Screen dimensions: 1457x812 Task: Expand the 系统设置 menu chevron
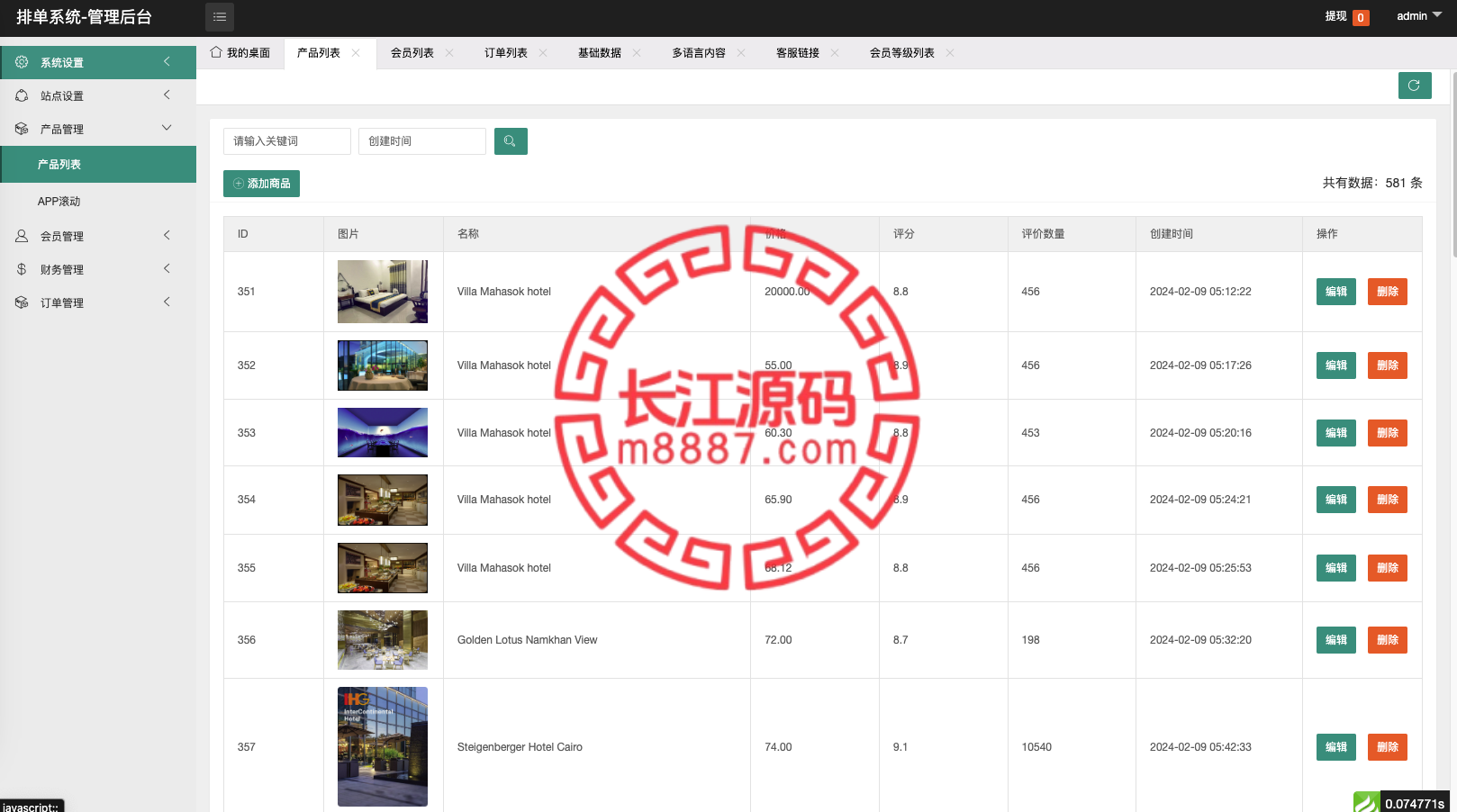[x=167, y=61]
